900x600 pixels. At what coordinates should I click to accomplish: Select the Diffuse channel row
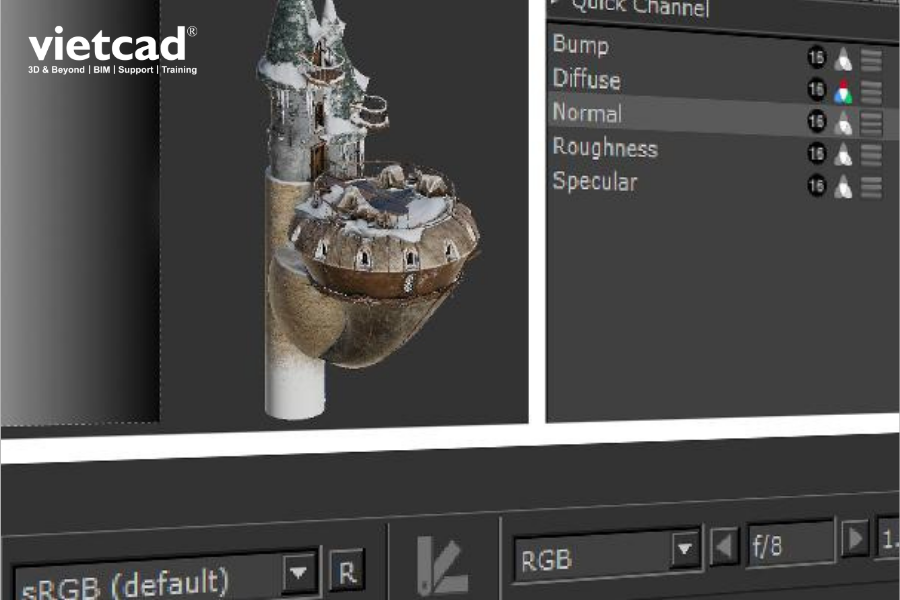tap(723, 84)
